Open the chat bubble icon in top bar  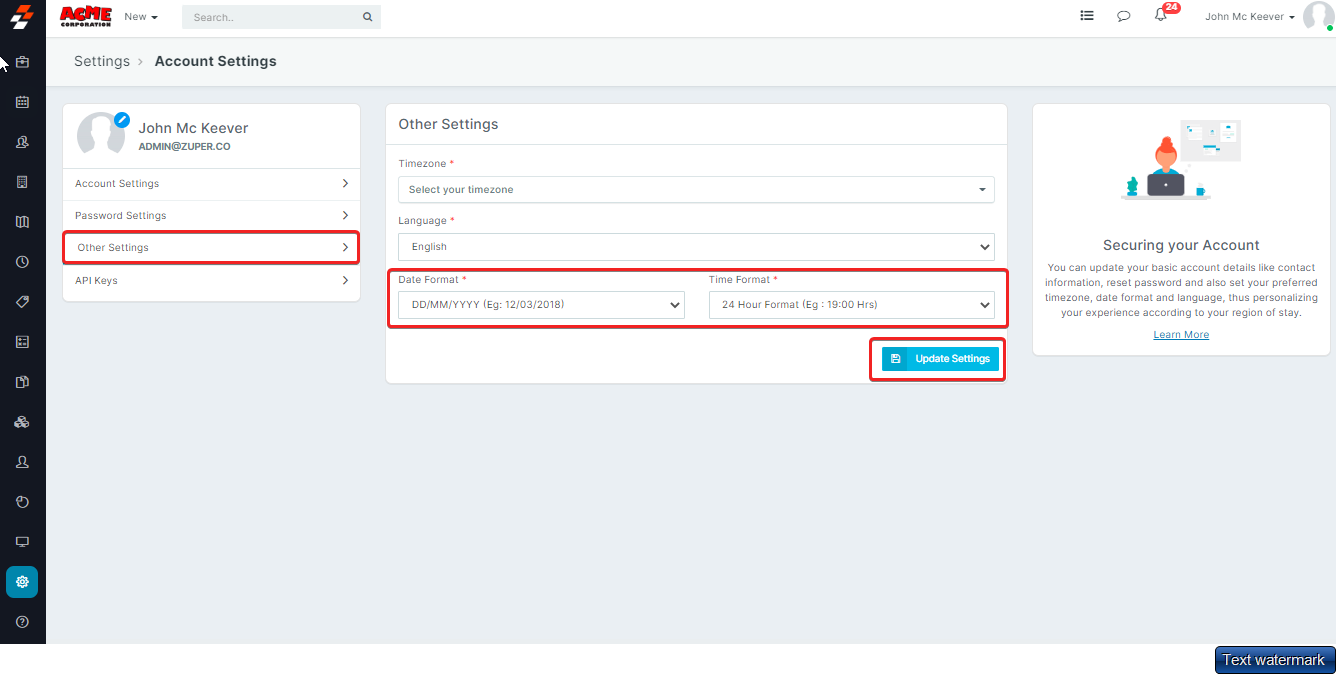tap(1124, 16)
